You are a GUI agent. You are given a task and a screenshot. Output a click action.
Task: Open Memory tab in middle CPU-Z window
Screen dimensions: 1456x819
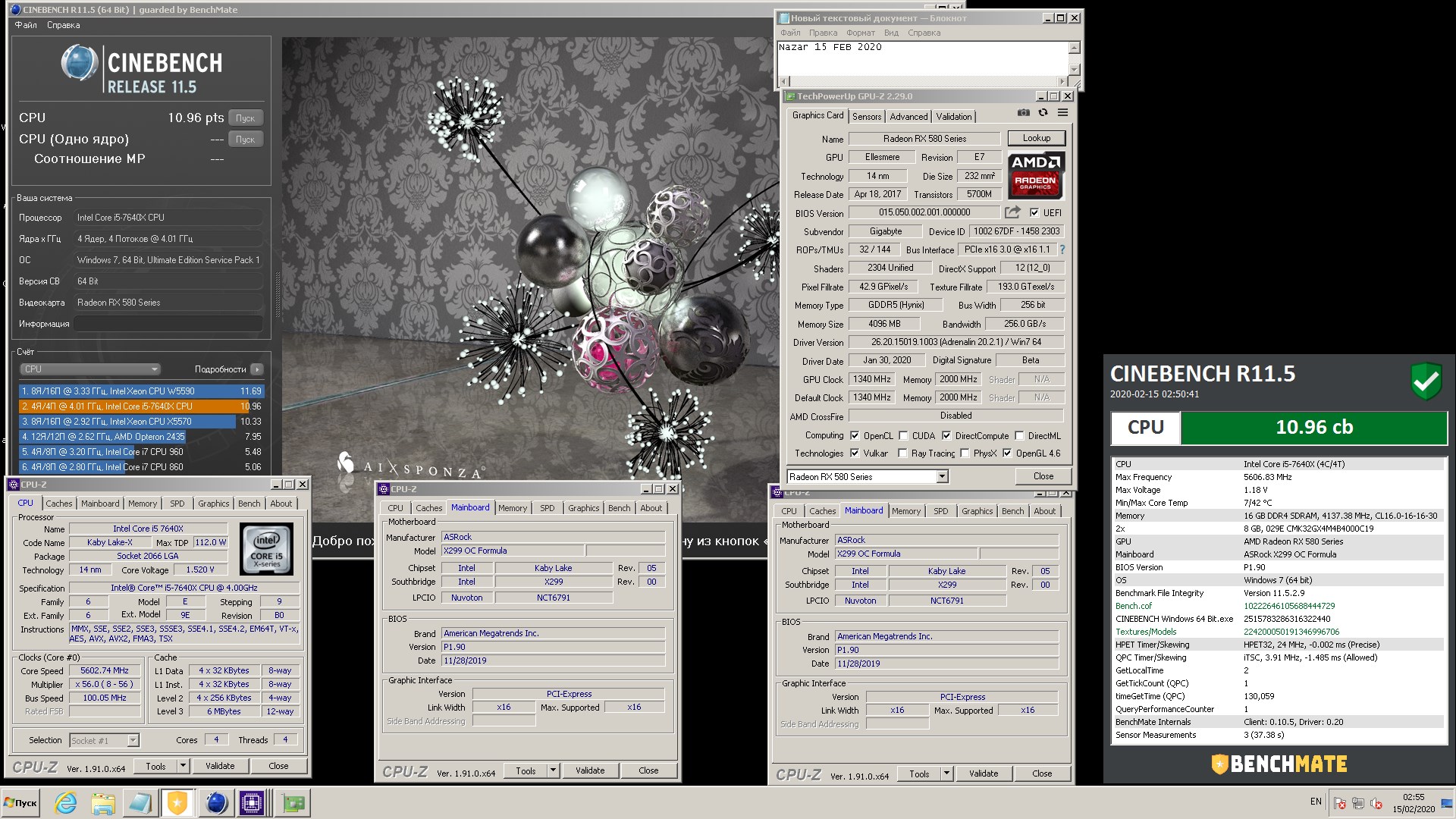point(513,508)
